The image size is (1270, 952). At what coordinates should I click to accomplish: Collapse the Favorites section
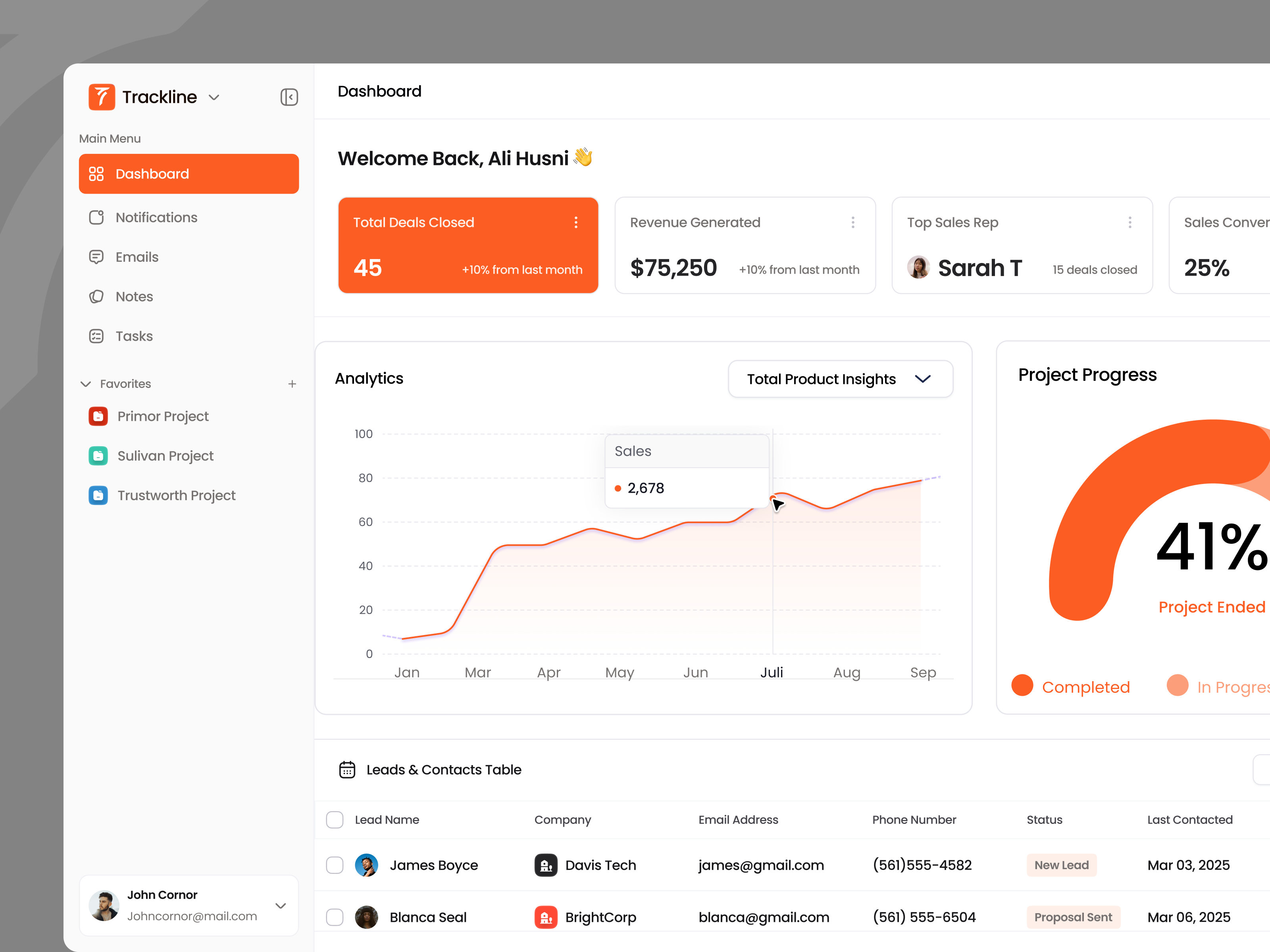(x=86, y=384)
